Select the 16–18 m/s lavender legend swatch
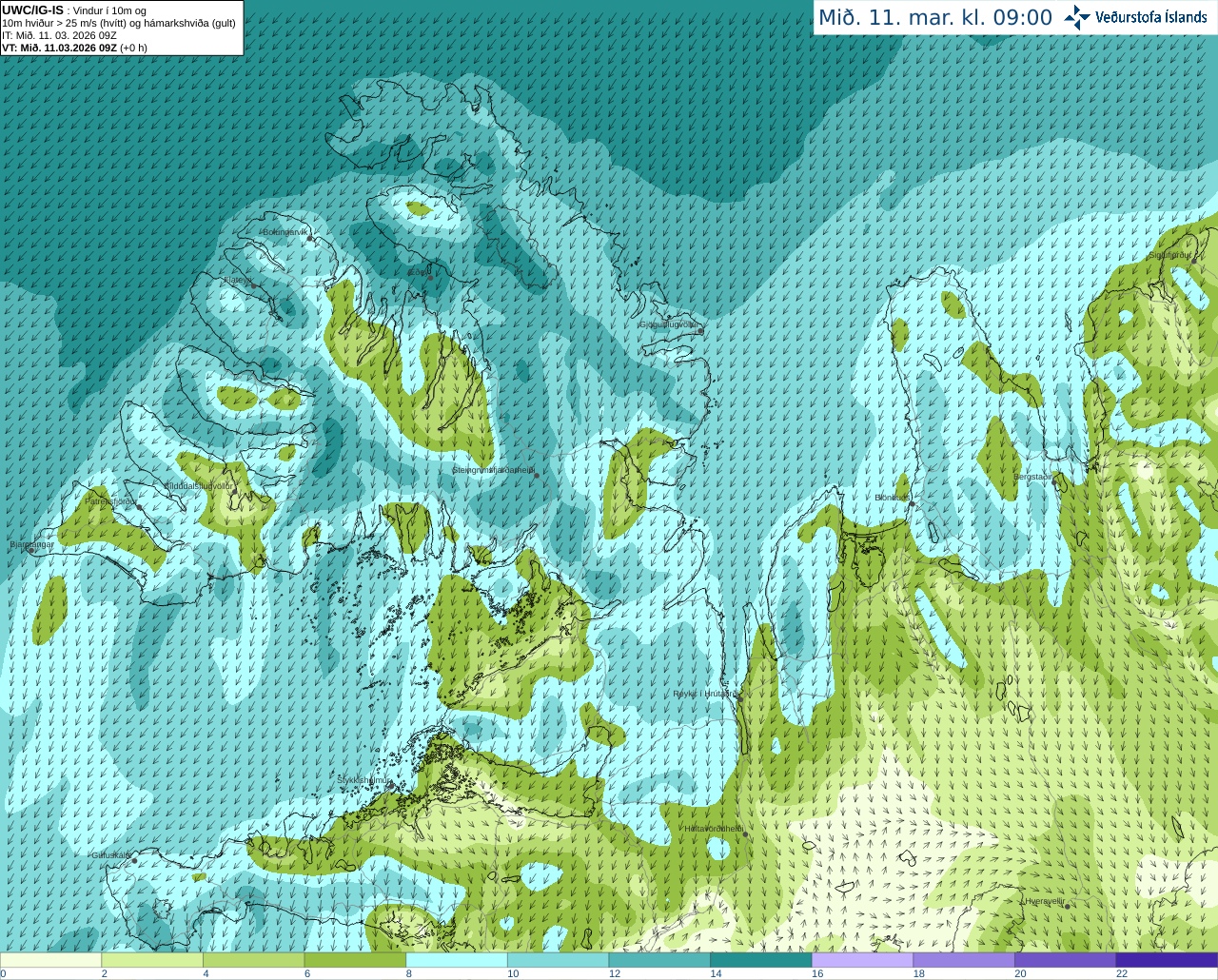Screen dimensions: 1218x980 (862, 960)
